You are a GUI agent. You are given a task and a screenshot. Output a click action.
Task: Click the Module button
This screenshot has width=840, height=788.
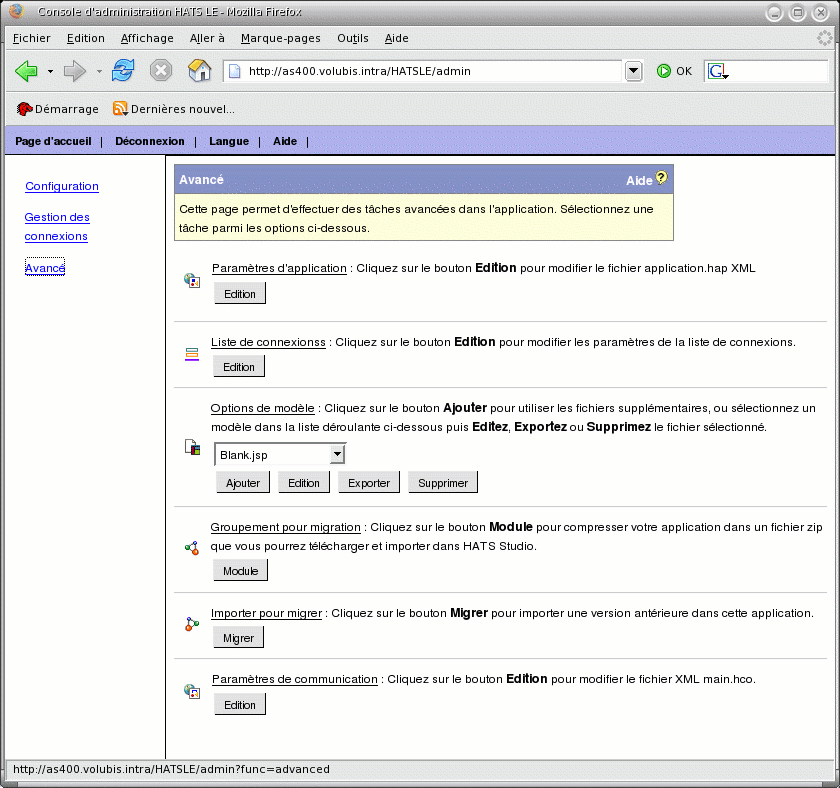[x=241, y=571]
